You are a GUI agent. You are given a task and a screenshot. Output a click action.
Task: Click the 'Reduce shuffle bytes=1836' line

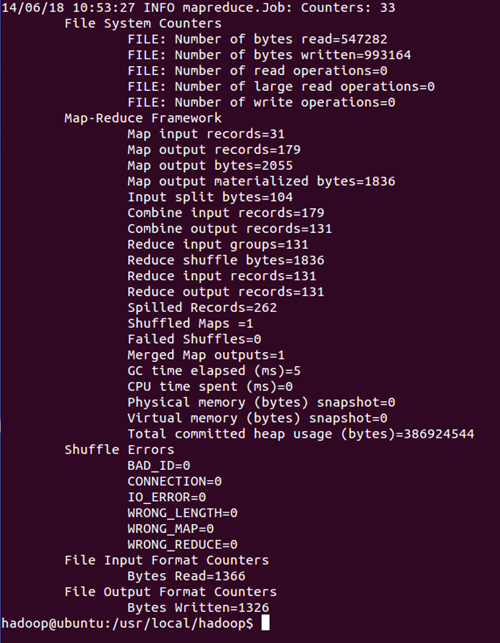[x=226, y=260]
